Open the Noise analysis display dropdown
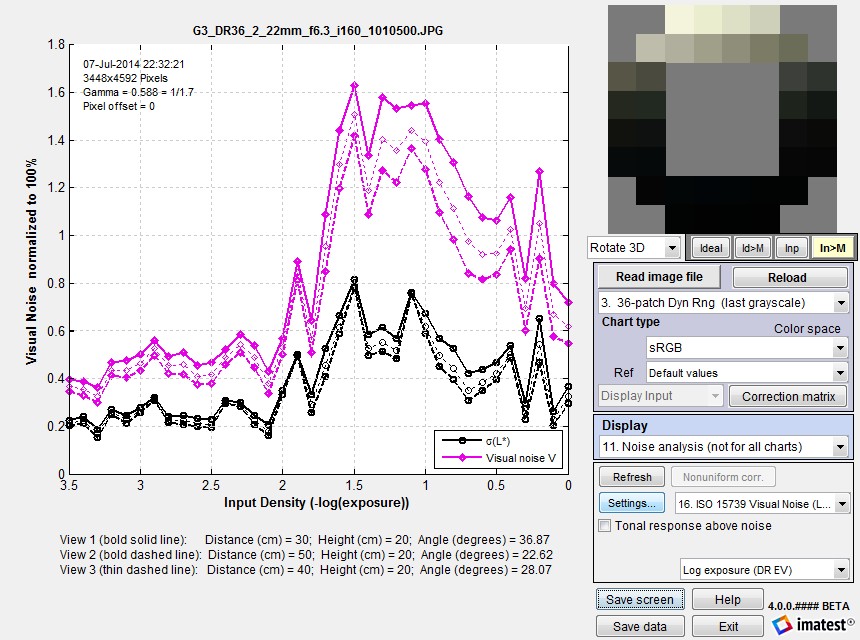This screenshot has height=640, width=860. [723, 447]
